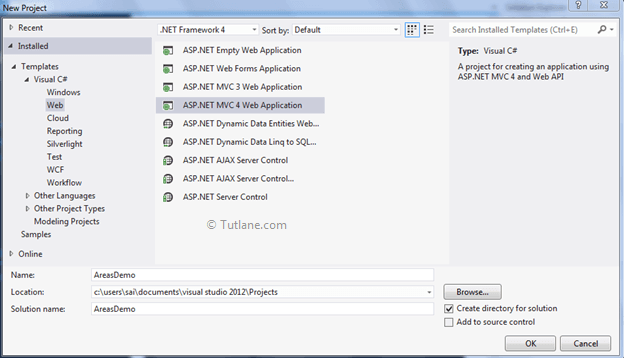Click the ASP.NET Server Control template icon
Screen dimensions: 624x361
click(x=168, y=197)
